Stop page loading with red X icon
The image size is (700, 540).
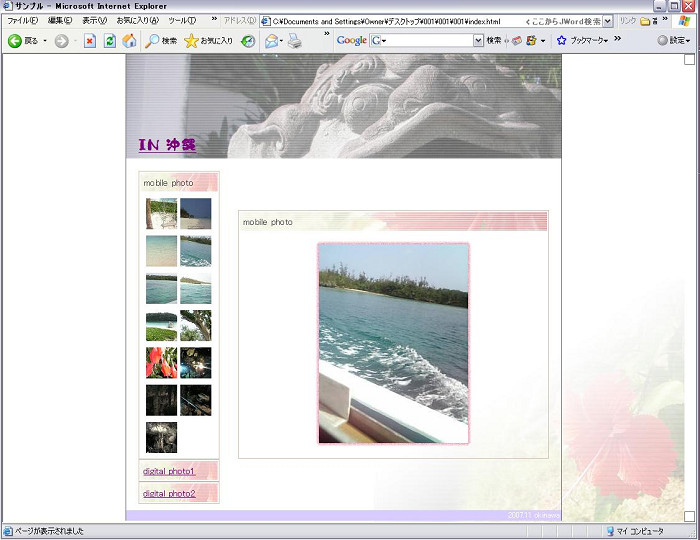90,41
